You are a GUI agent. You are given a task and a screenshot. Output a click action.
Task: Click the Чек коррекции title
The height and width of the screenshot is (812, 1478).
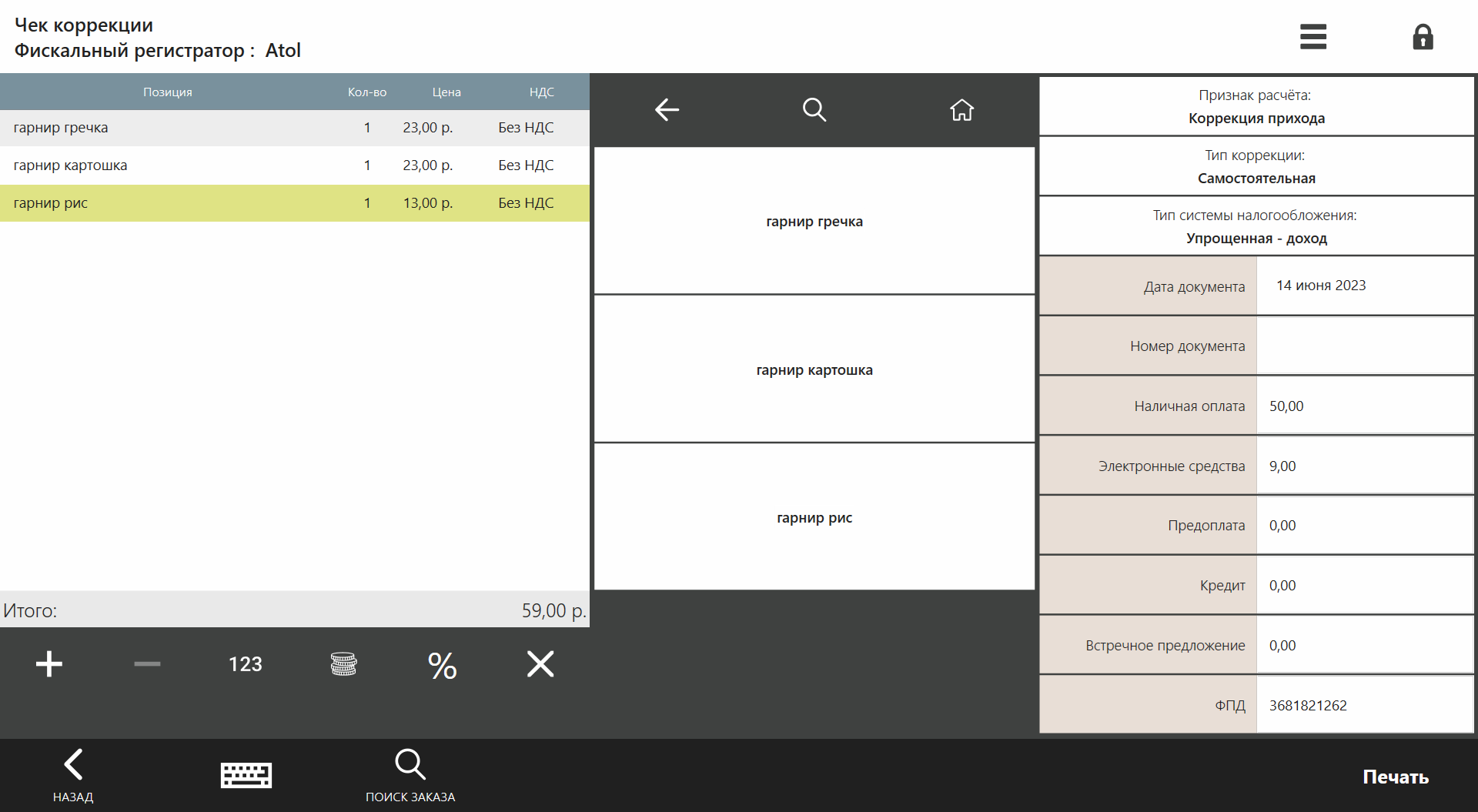(84, 25)
